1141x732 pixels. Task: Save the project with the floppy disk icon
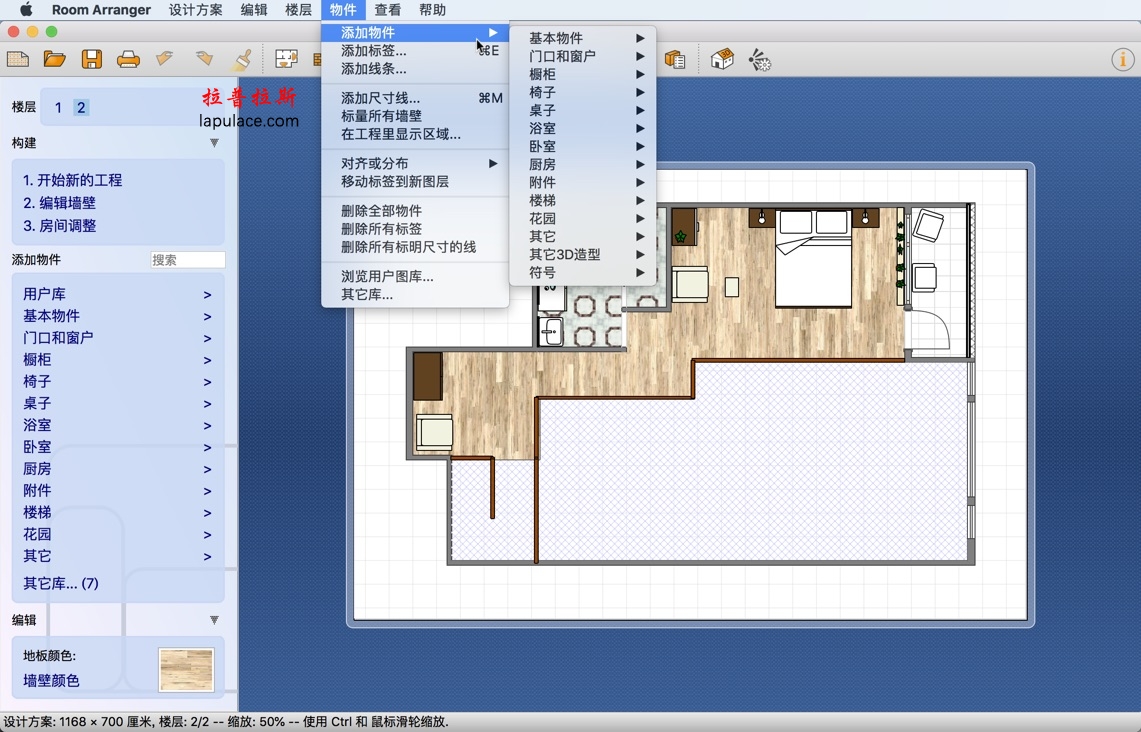pyautogui.click(x=92, y=59)
